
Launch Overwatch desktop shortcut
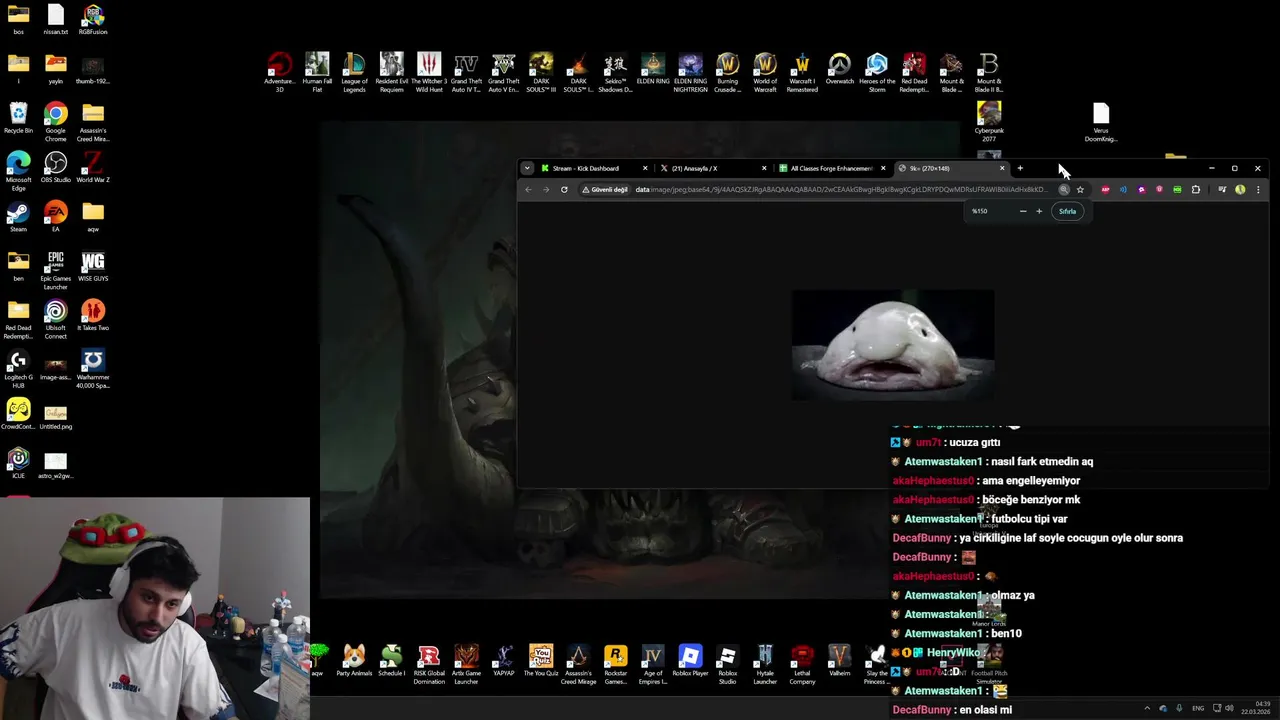[x=839, y=69]
